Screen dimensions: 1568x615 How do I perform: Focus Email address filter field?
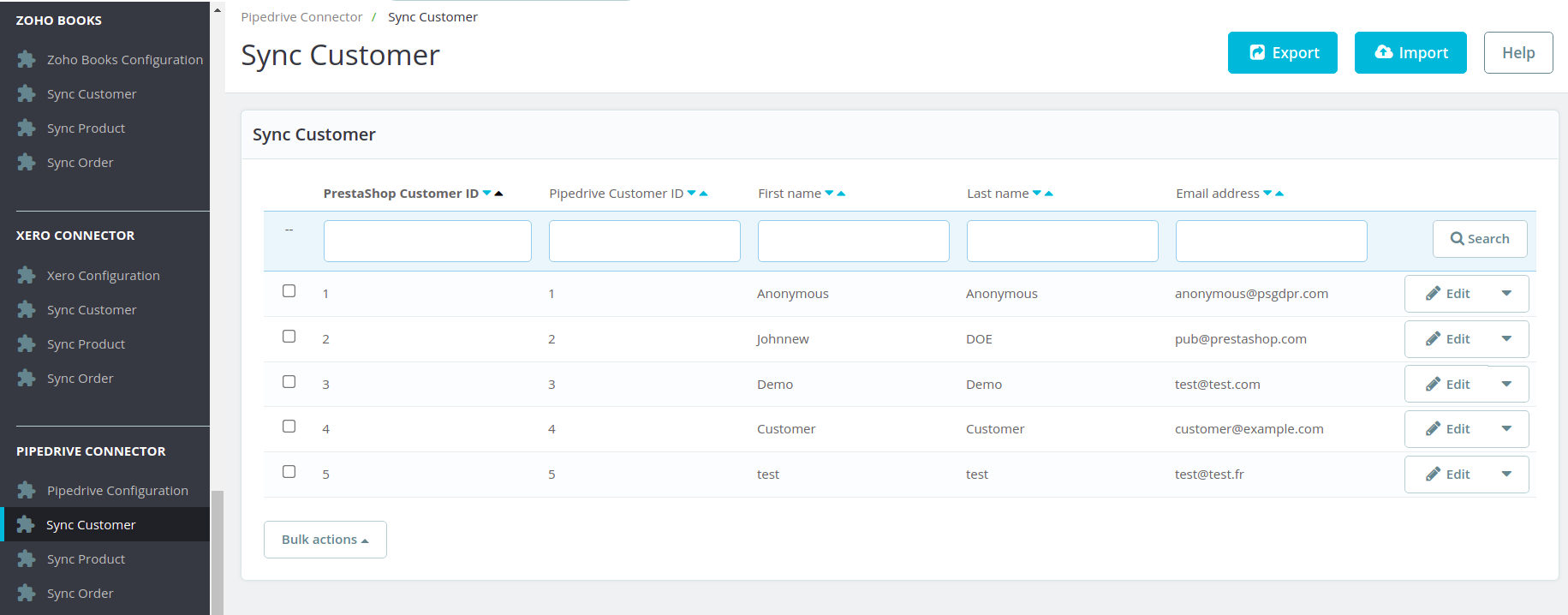tap(1272, 241)
